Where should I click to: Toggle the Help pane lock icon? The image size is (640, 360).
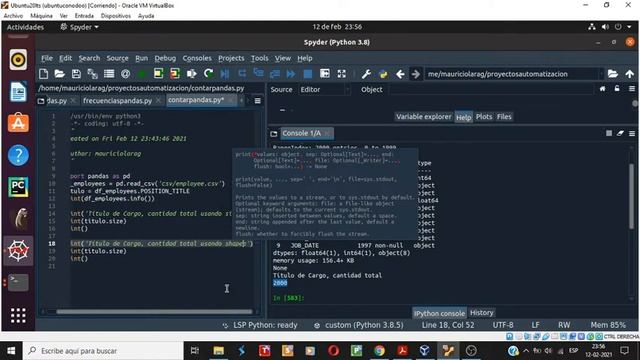click(x=617, y=89)
